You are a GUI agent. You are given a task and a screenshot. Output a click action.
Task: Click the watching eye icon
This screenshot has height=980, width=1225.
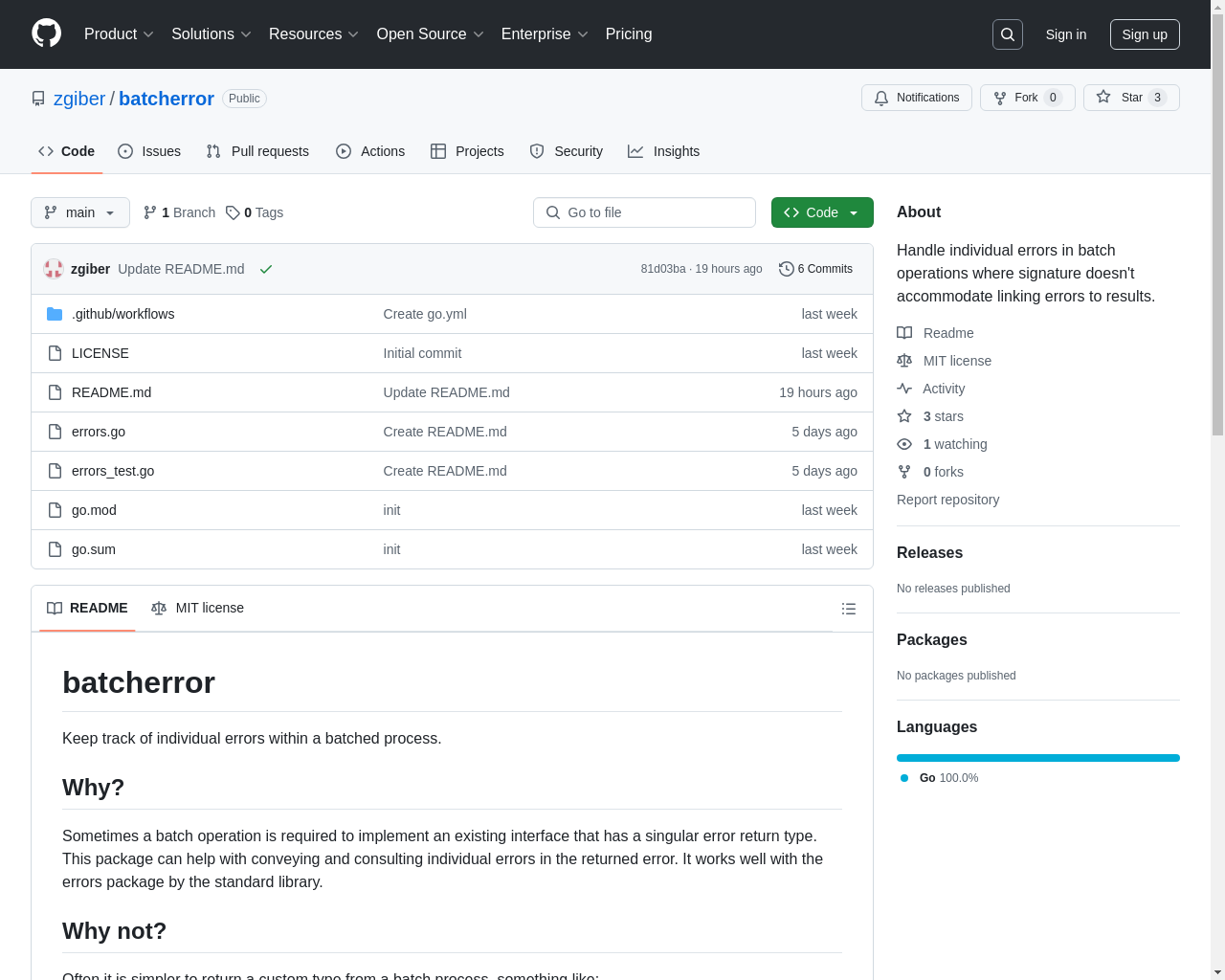[x=904, y=444]
